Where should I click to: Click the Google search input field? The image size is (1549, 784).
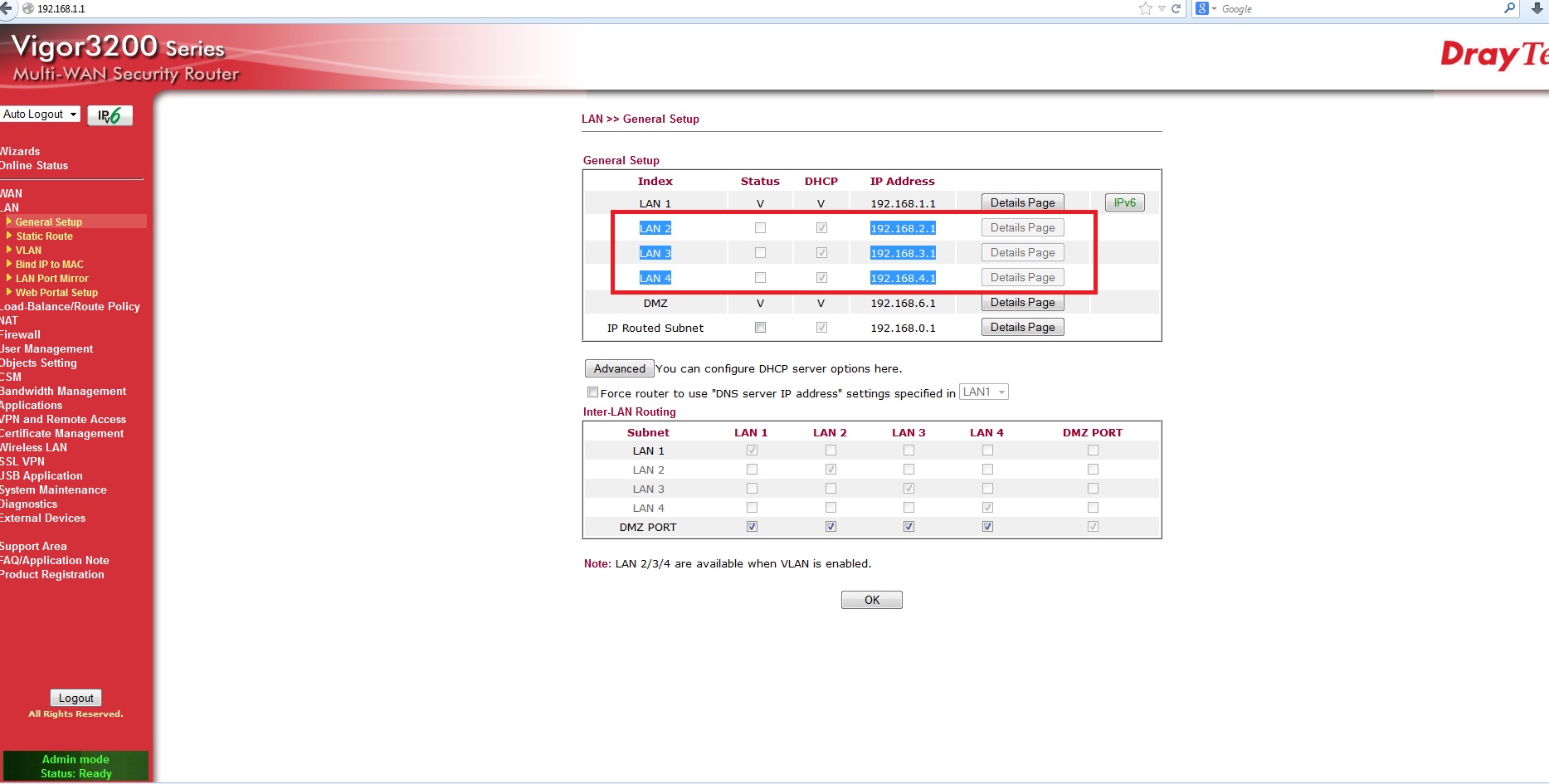[x=1357, y=8]
